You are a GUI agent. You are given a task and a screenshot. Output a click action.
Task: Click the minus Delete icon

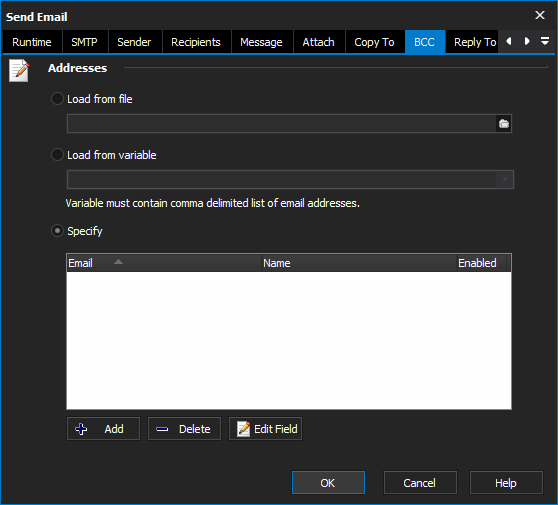pyautogui.click(x=162, y=430)
